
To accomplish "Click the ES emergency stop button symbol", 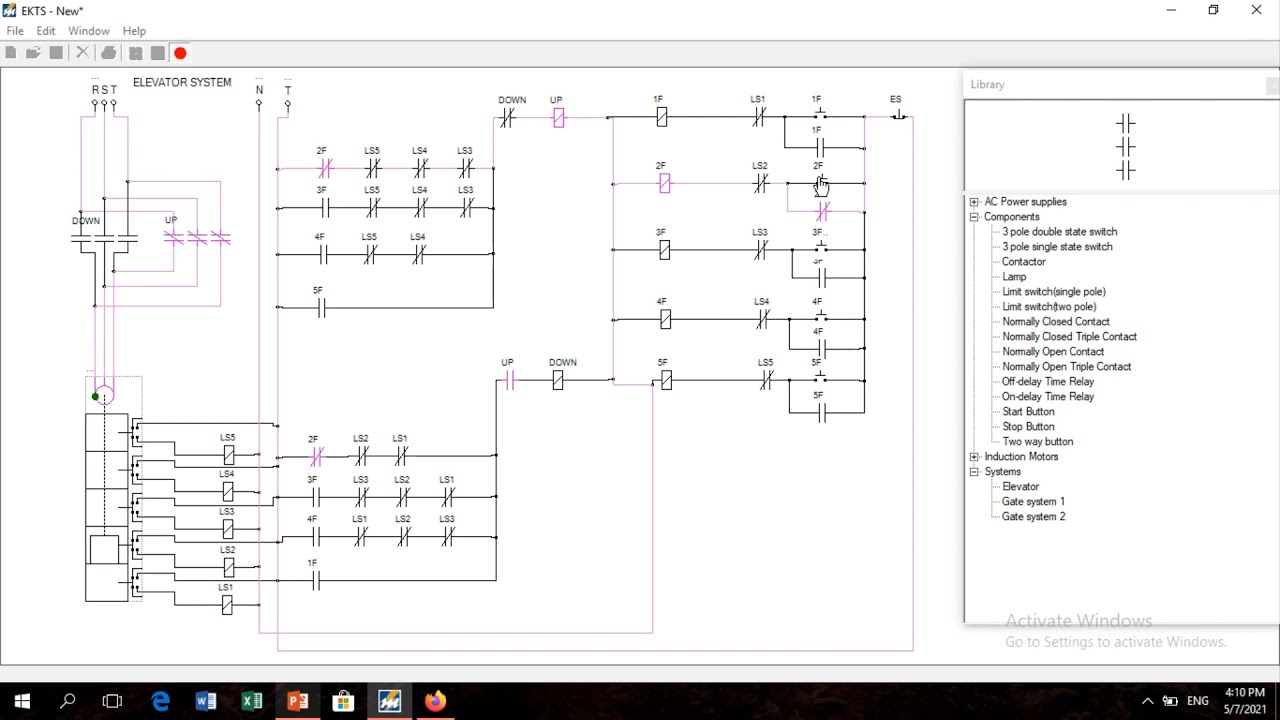I will pos(898,116).
